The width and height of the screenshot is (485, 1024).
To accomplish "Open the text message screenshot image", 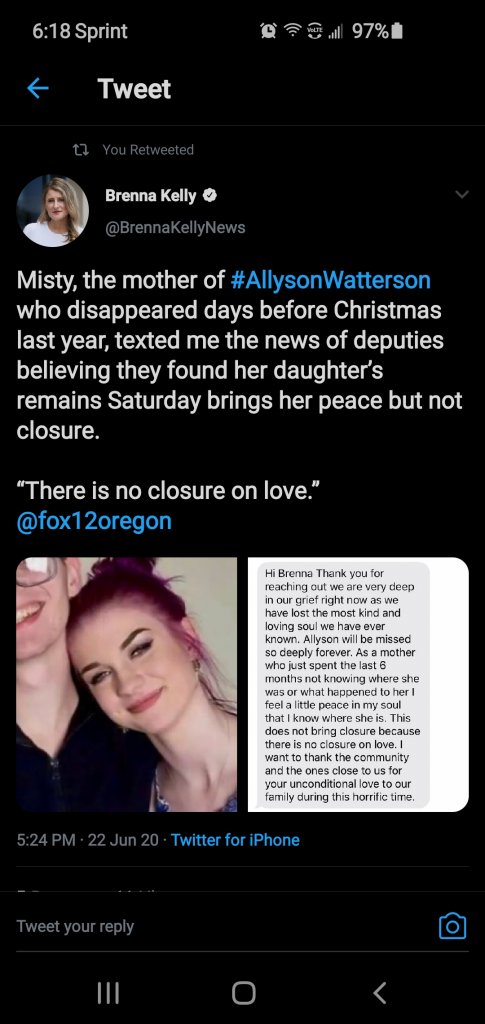I will coord(358,684).
